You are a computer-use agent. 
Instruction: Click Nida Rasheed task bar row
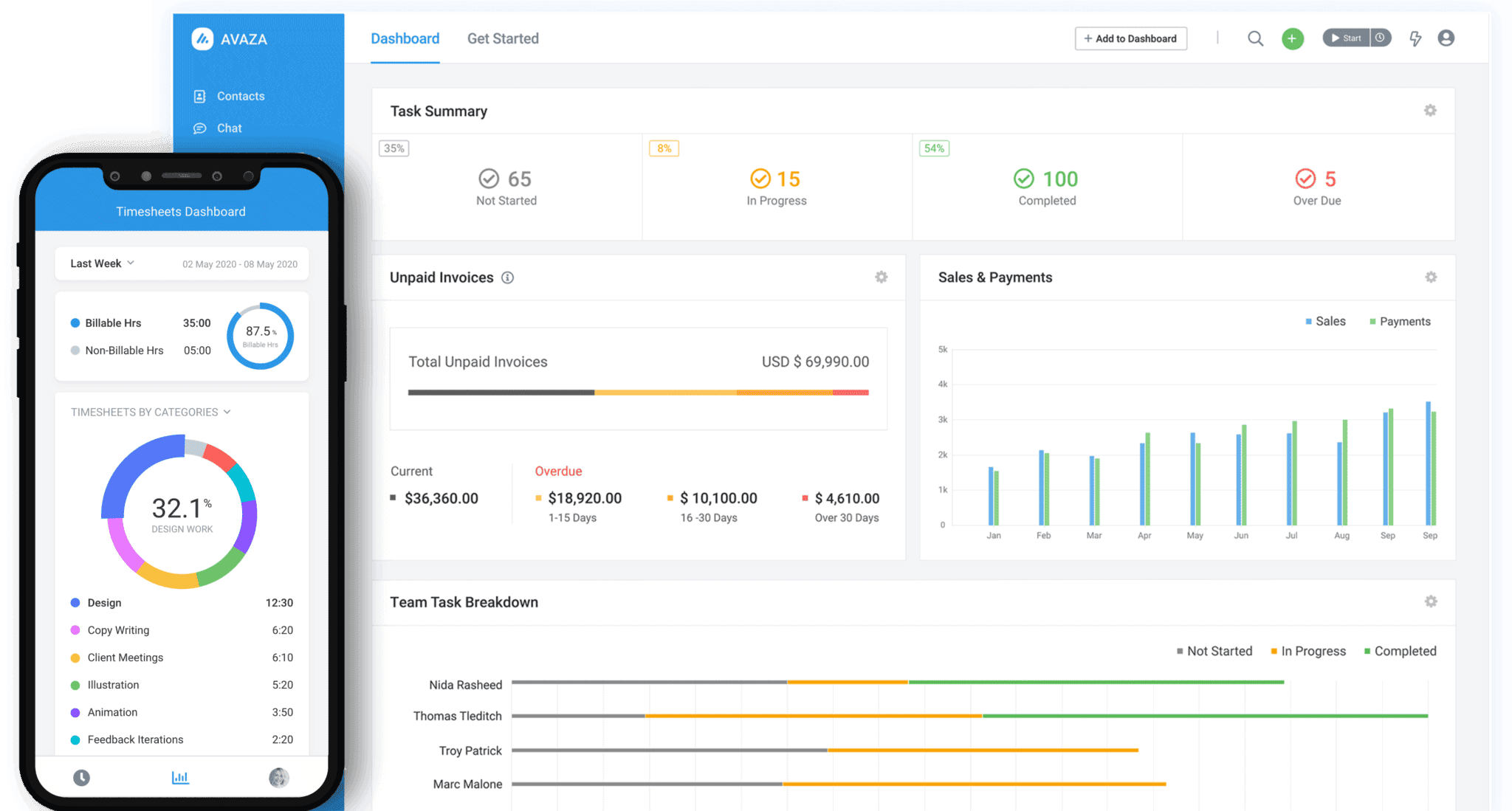[898, 683]
